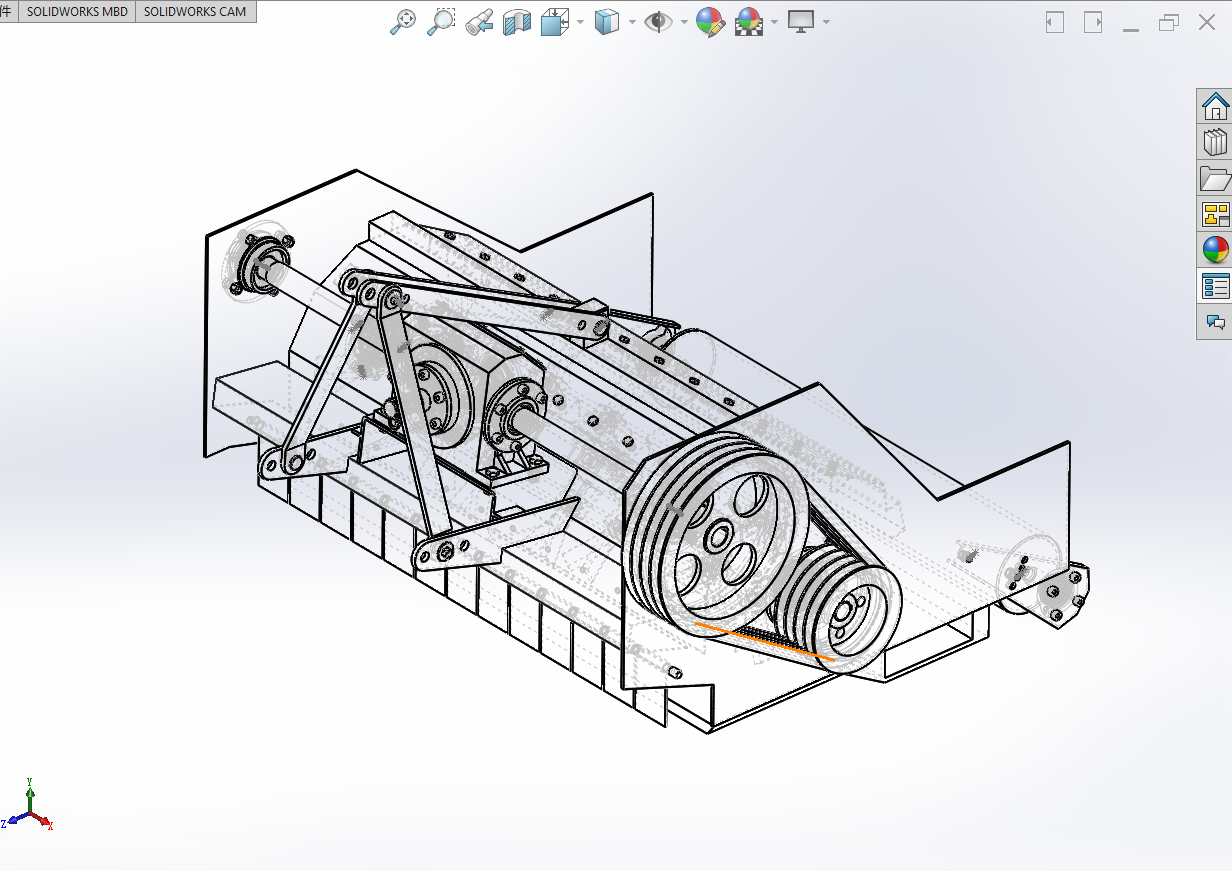Open Edit Appearance color ball
The height and width of the screenshot is (871, 1232).
710,22
